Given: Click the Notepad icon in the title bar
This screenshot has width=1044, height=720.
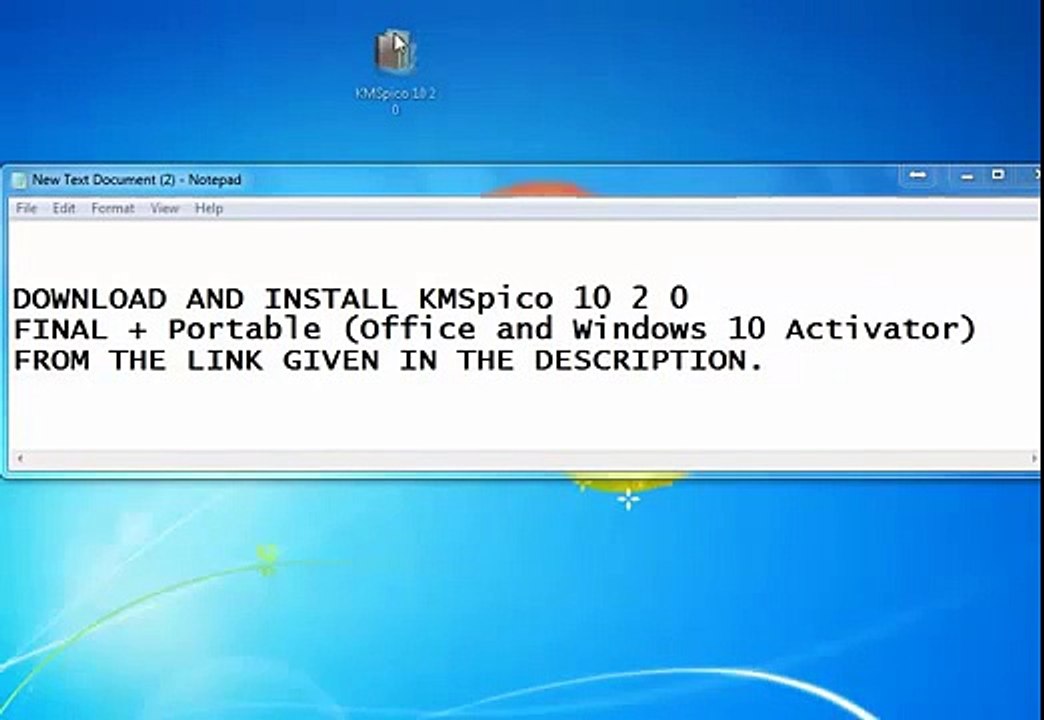Looking at the screenshot, I should coord(20,180).
